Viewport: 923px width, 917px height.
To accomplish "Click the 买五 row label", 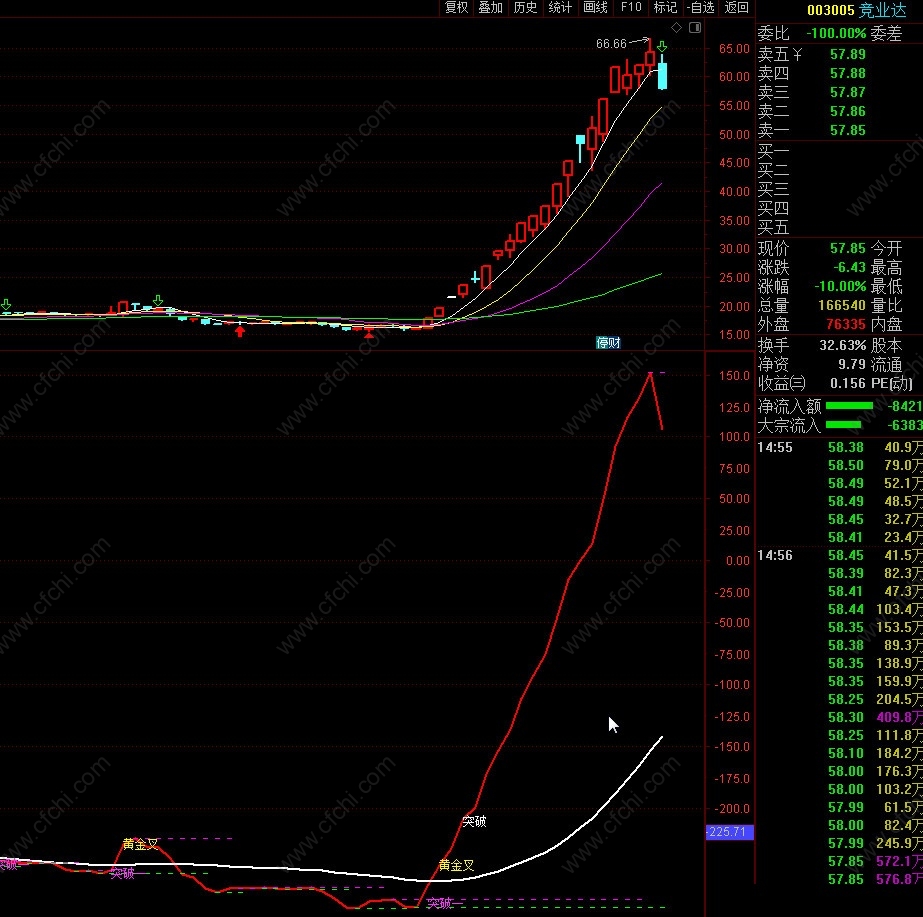I will click(x=773, y=227).
